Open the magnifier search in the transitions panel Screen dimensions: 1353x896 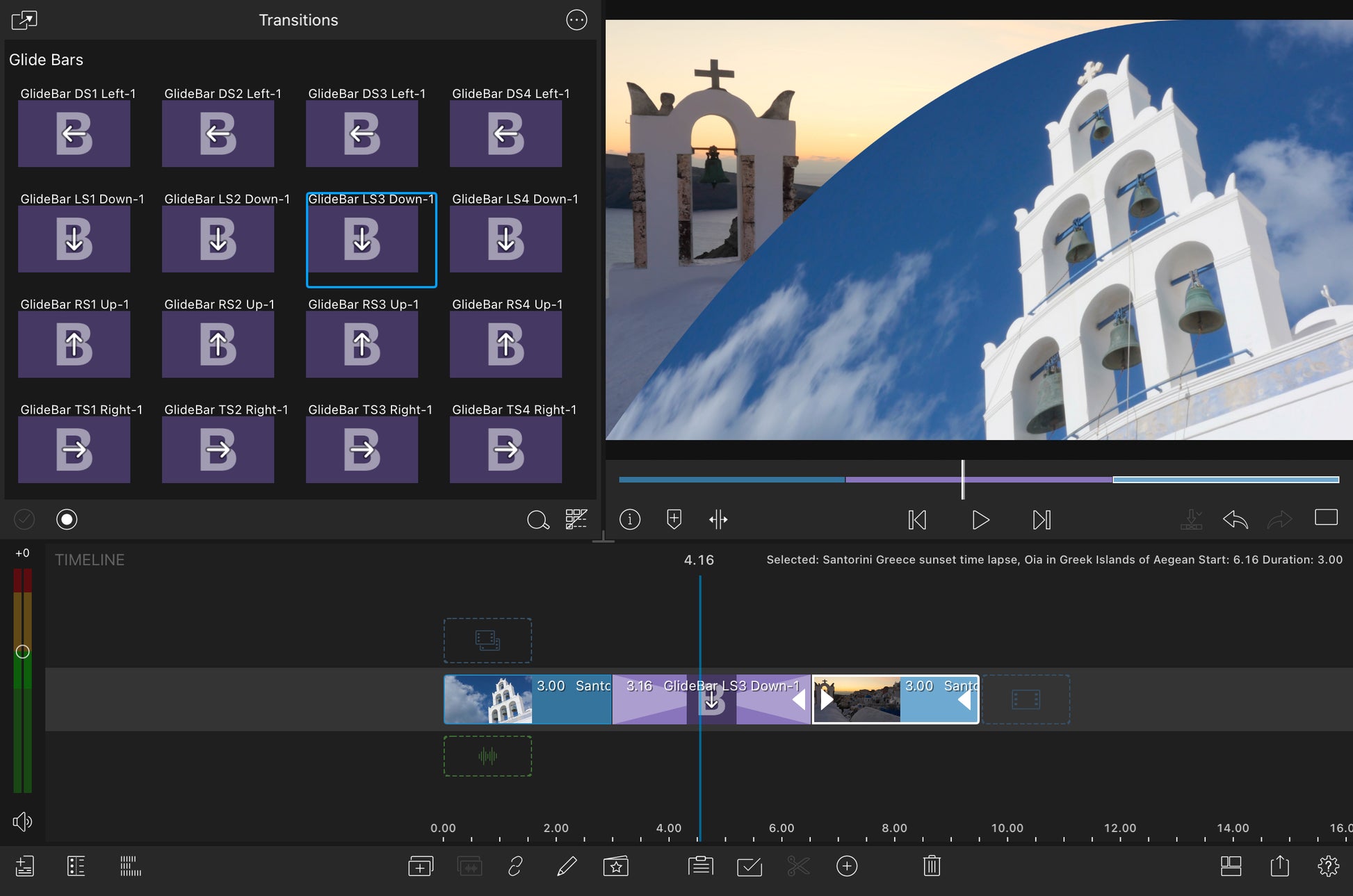537,519
